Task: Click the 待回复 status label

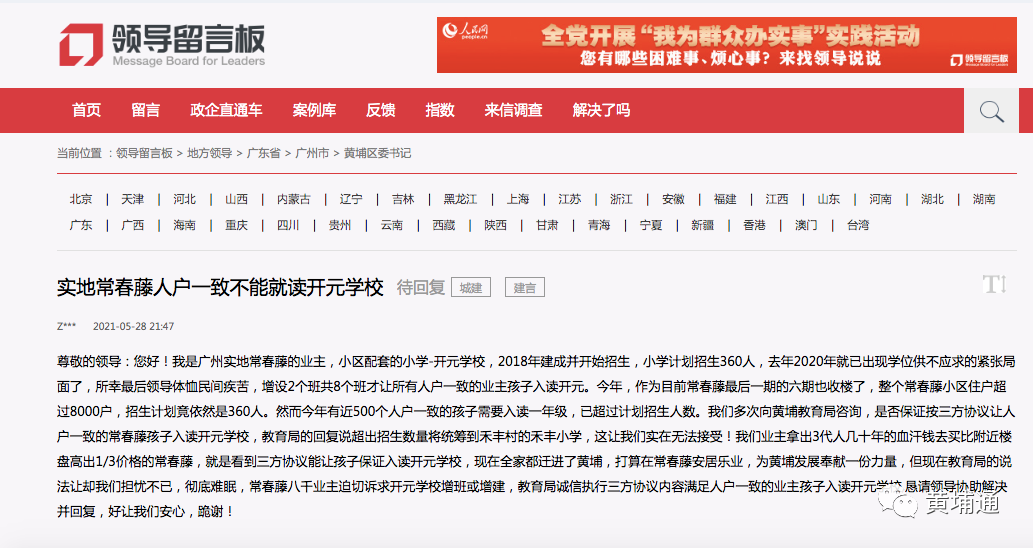Action: click(x=421, y=287)
